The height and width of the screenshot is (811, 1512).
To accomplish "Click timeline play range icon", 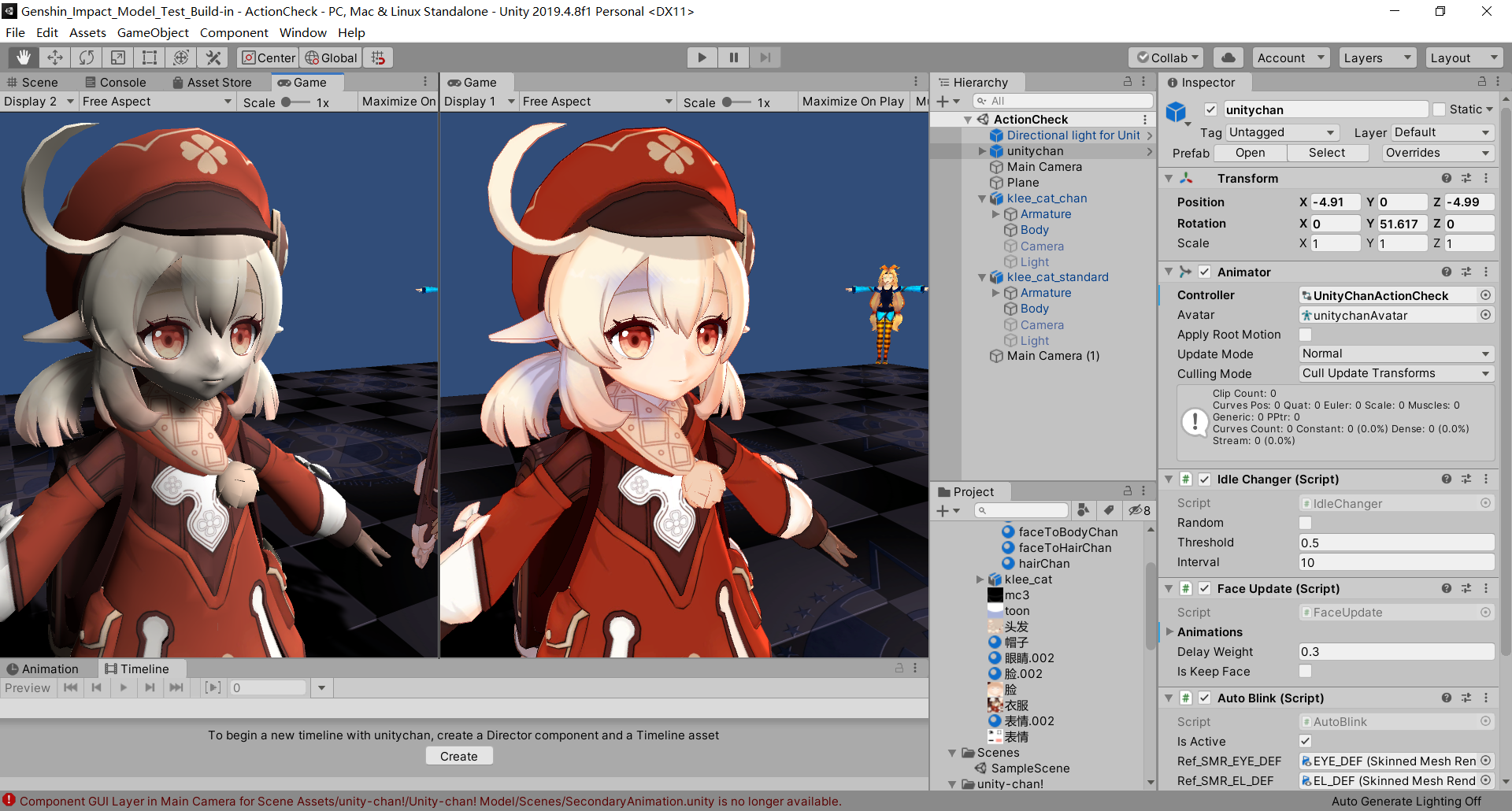I will 213,688.
